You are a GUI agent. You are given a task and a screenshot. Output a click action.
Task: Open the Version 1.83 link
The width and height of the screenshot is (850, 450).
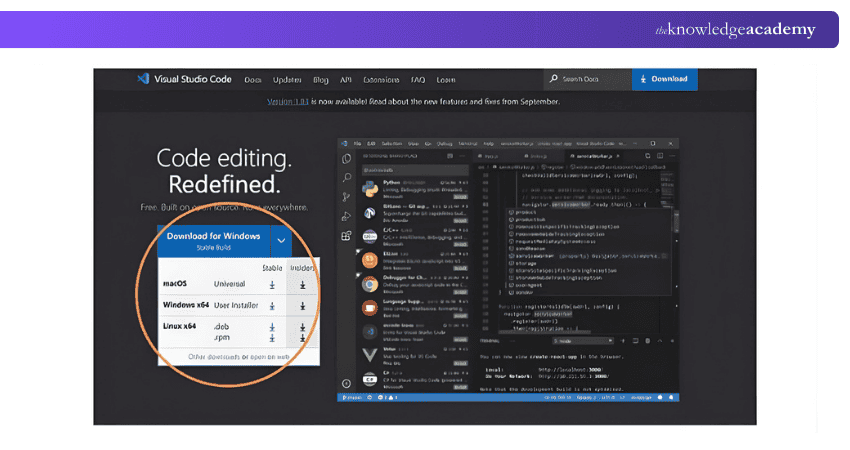[x=288, y=101]
